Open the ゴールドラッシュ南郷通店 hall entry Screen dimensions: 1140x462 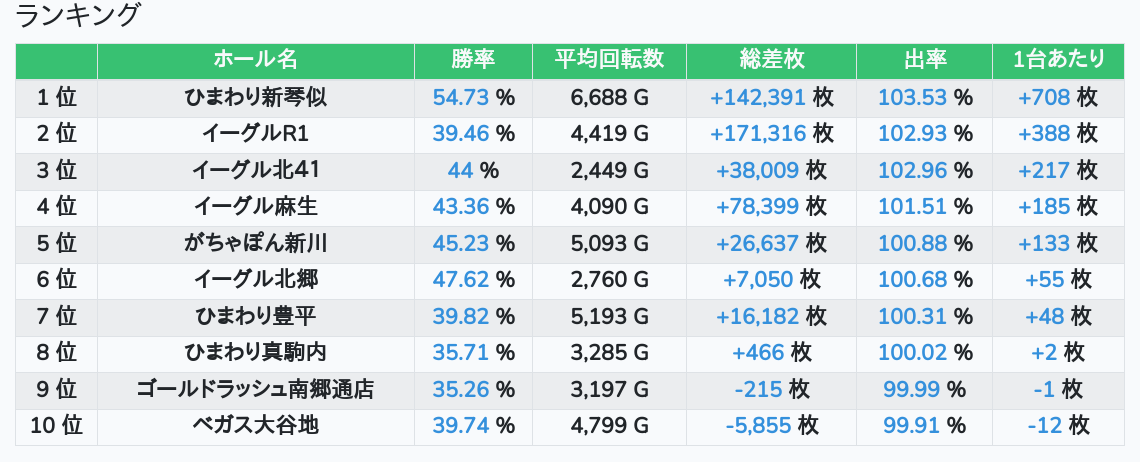256,389
